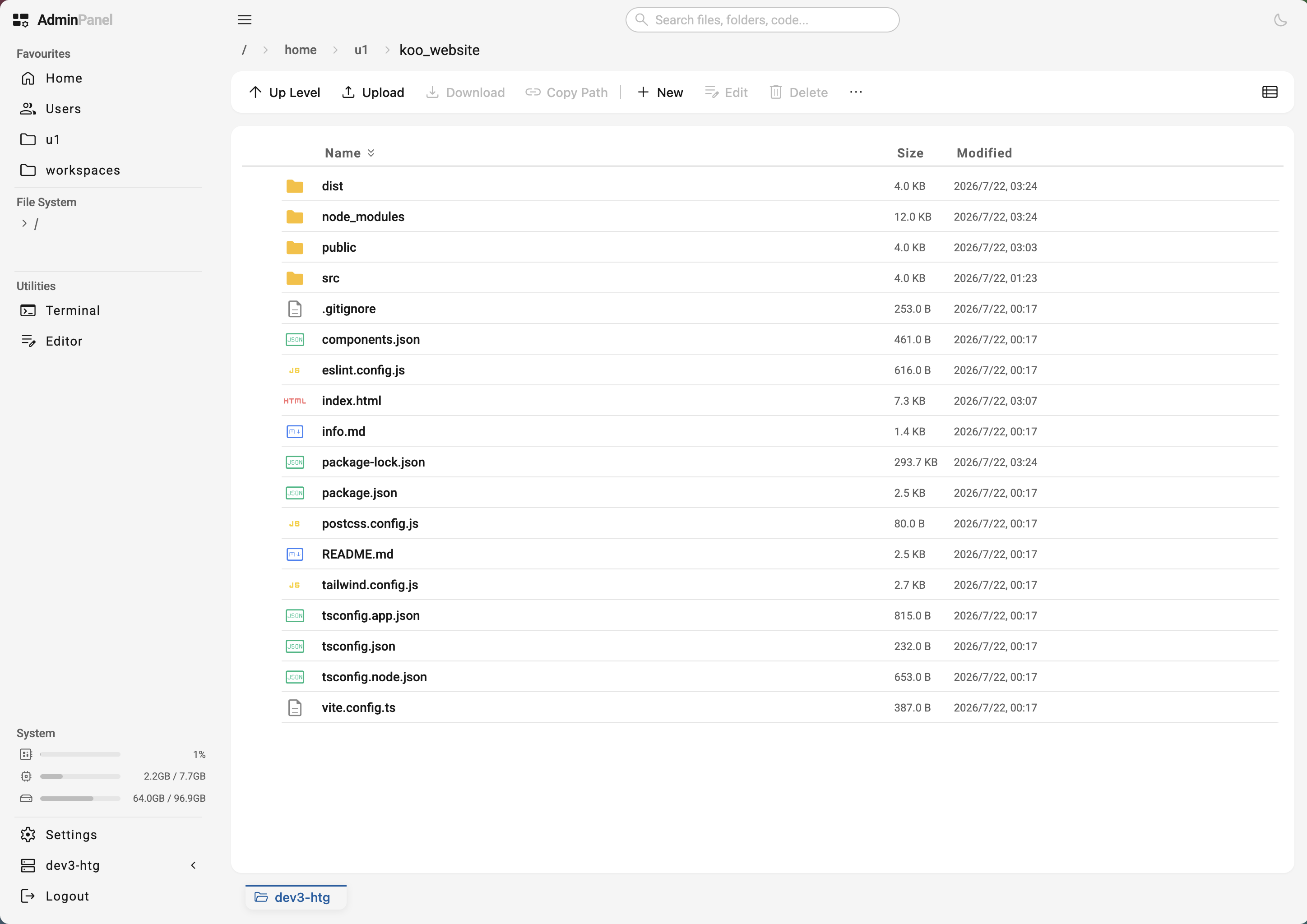Select tsconfig.json file name
The height and width of the screenshot is (924, 1307).
pos(359,647)
